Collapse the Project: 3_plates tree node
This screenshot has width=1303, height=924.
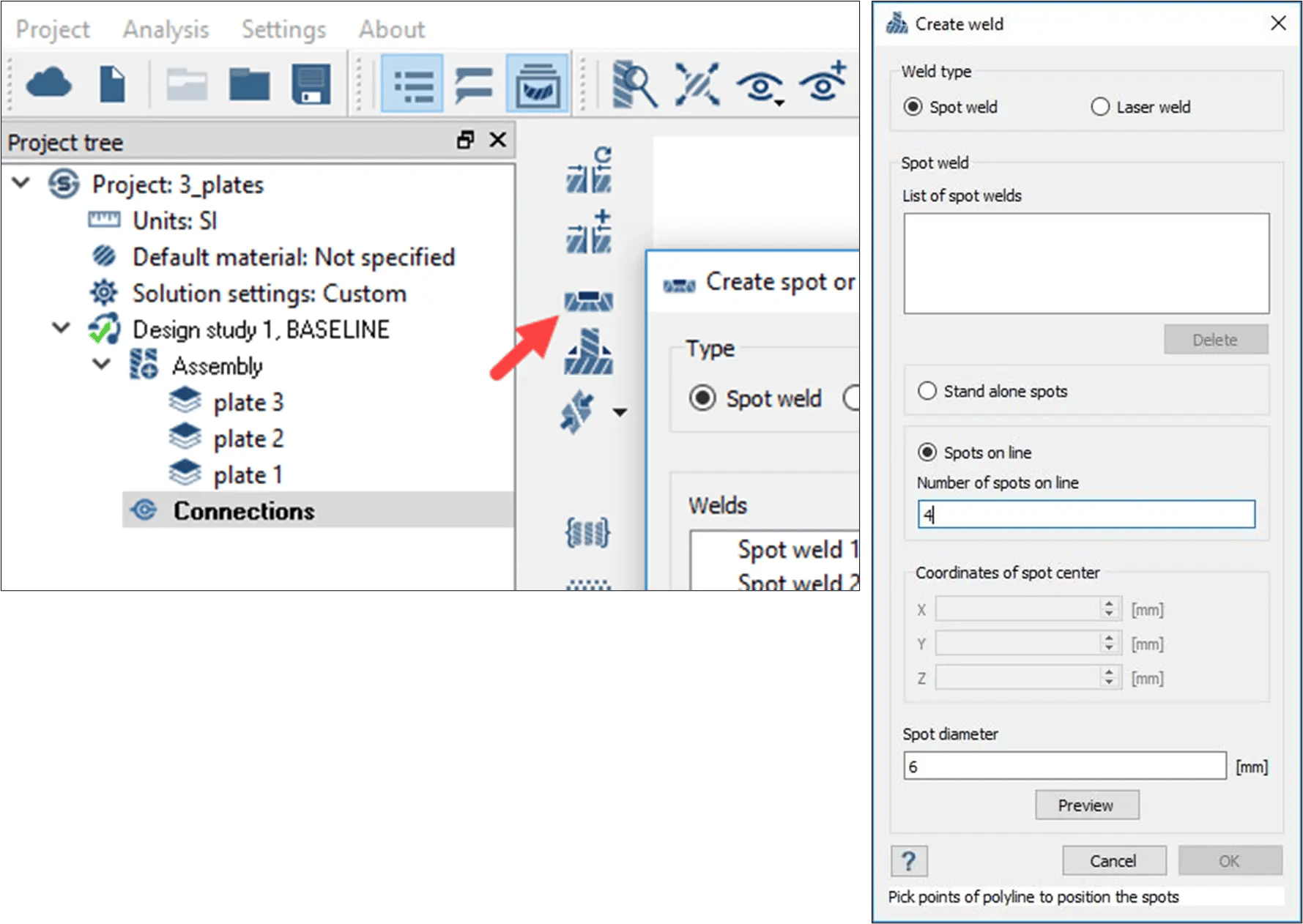pyautogui.click(x=22, y=183)
